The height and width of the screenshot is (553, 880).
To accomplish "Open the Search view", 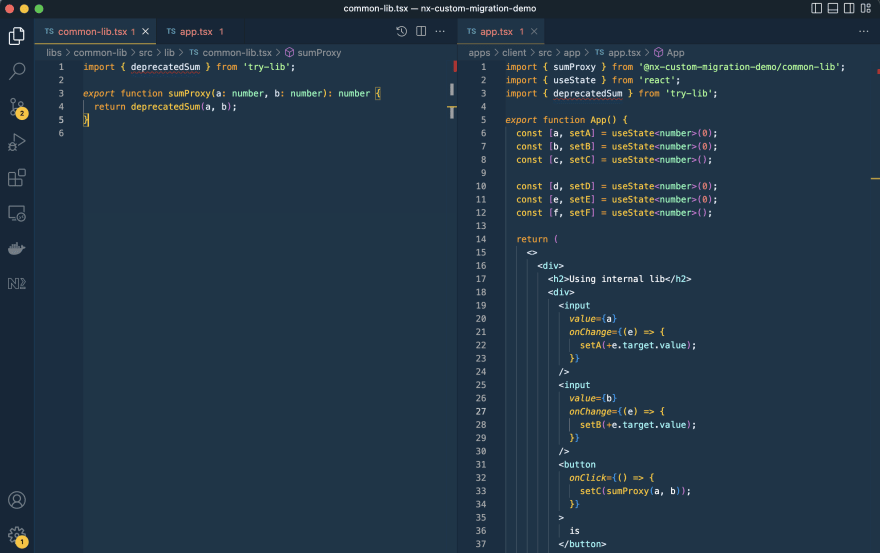I will point(17,71).
